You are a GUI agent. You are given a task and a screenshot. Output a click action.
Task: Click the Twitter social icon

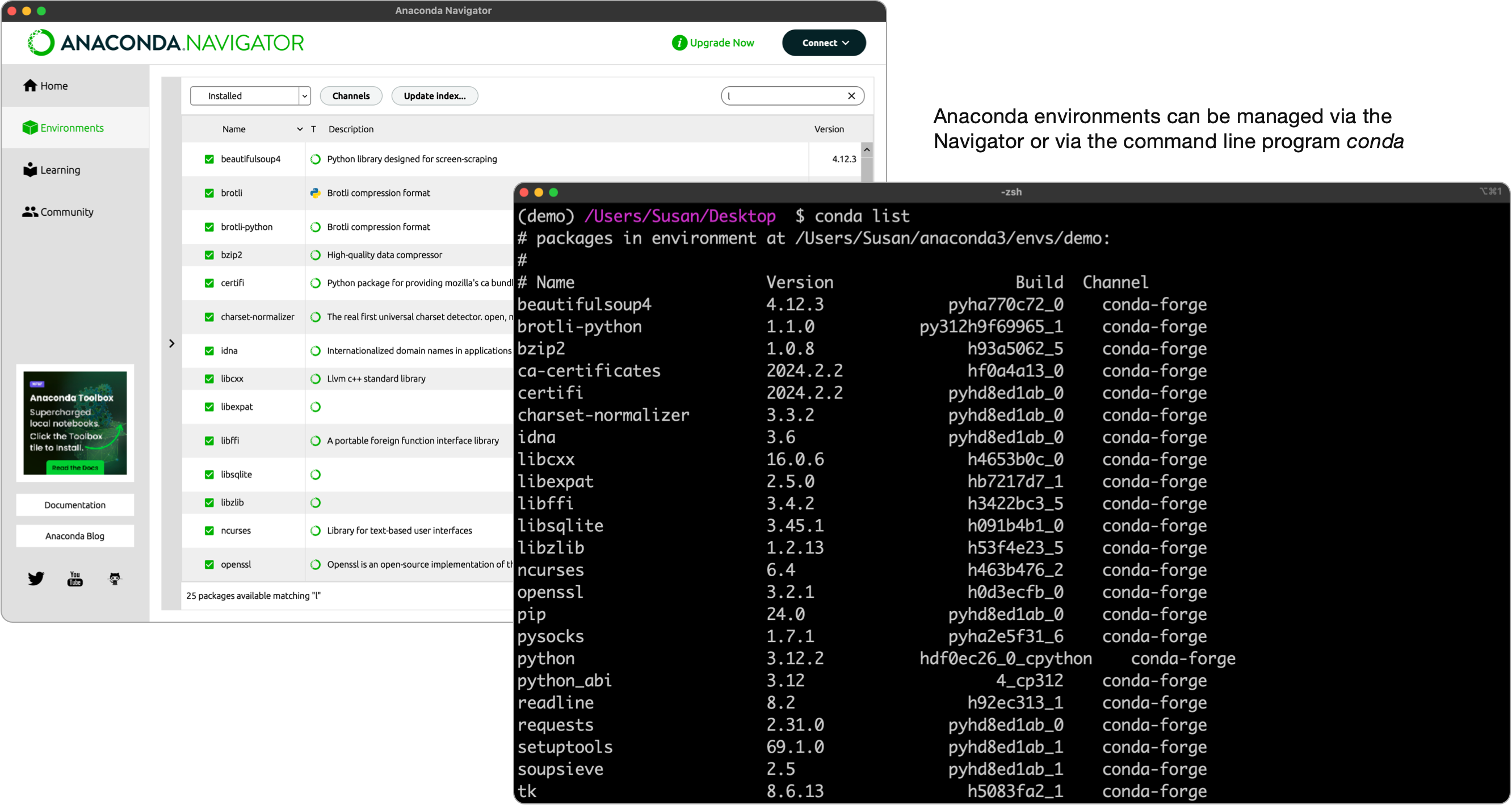pyautogui.click(x=36, y=578)
